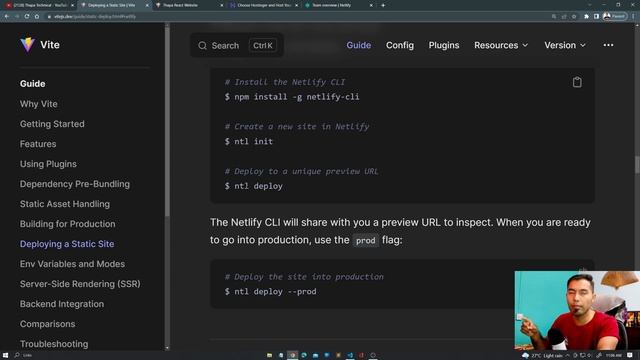Screen dimensions: 640x360
Task: Open Env Variables and Modes page
Action: click(72, 264)
